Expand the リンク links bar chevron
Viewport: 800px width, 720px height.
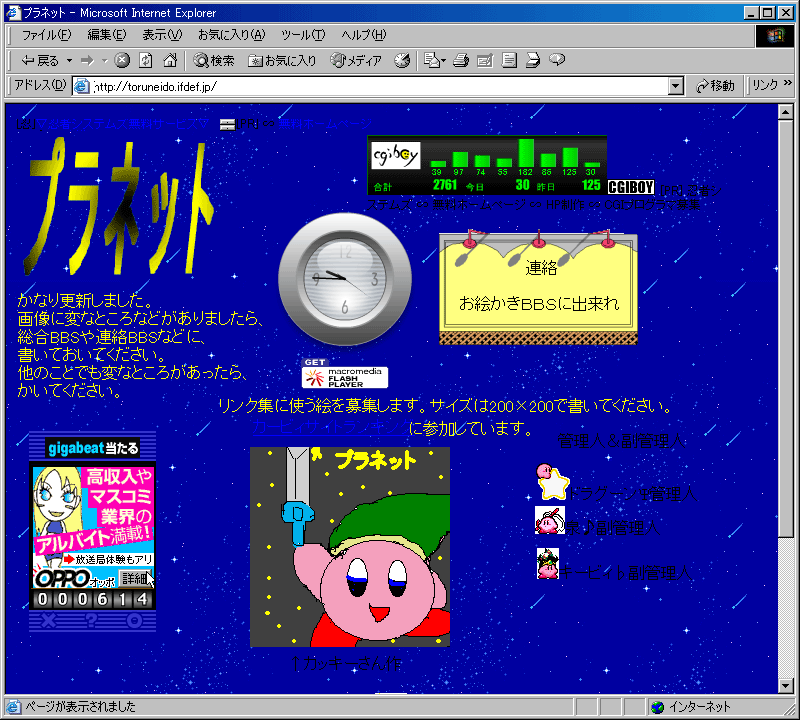point(787,83)
